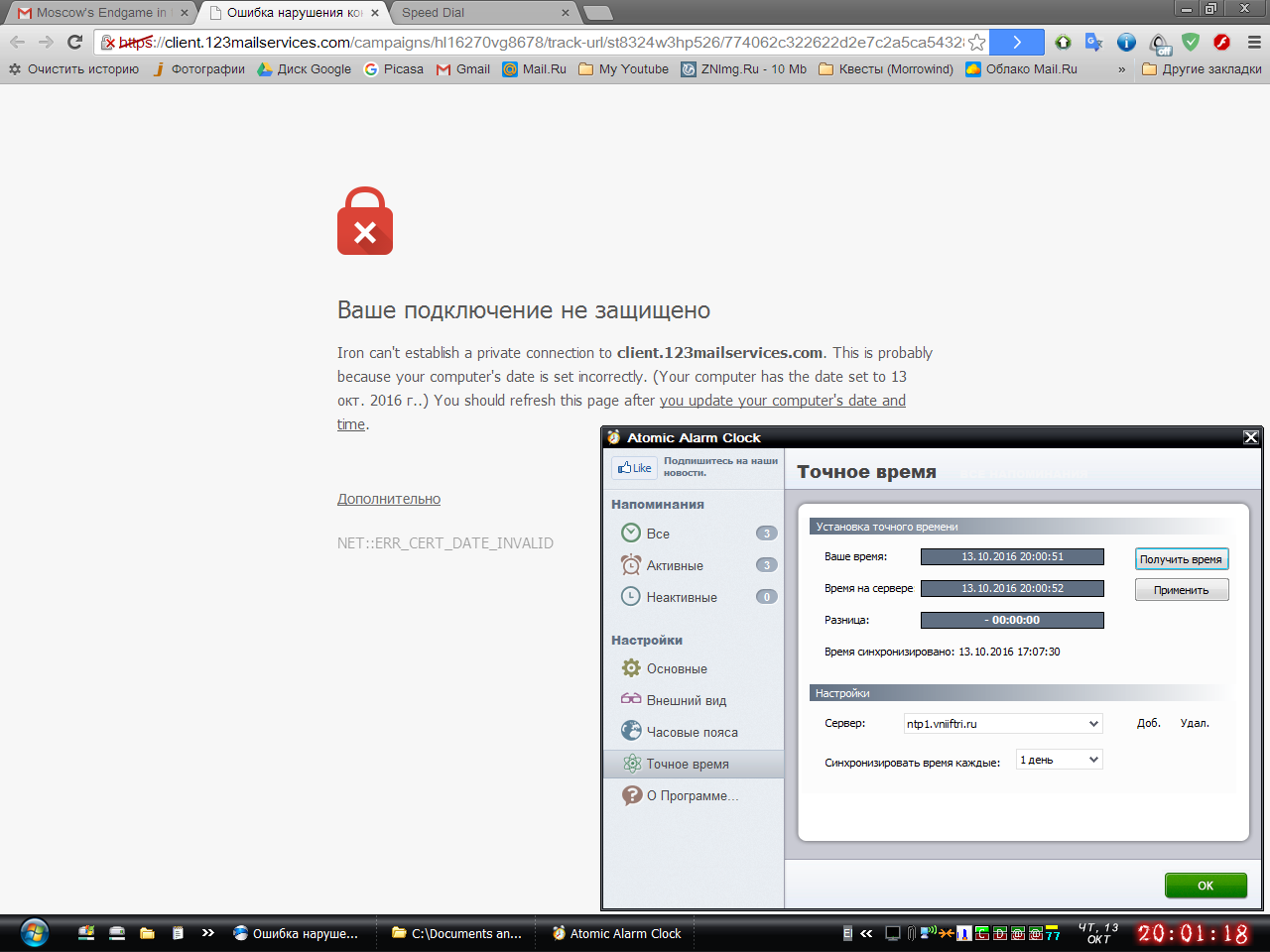Click the green shield extension icon
This screenshot has width=1270, height=952.
pyautogui.click(x=1191, y=42)
